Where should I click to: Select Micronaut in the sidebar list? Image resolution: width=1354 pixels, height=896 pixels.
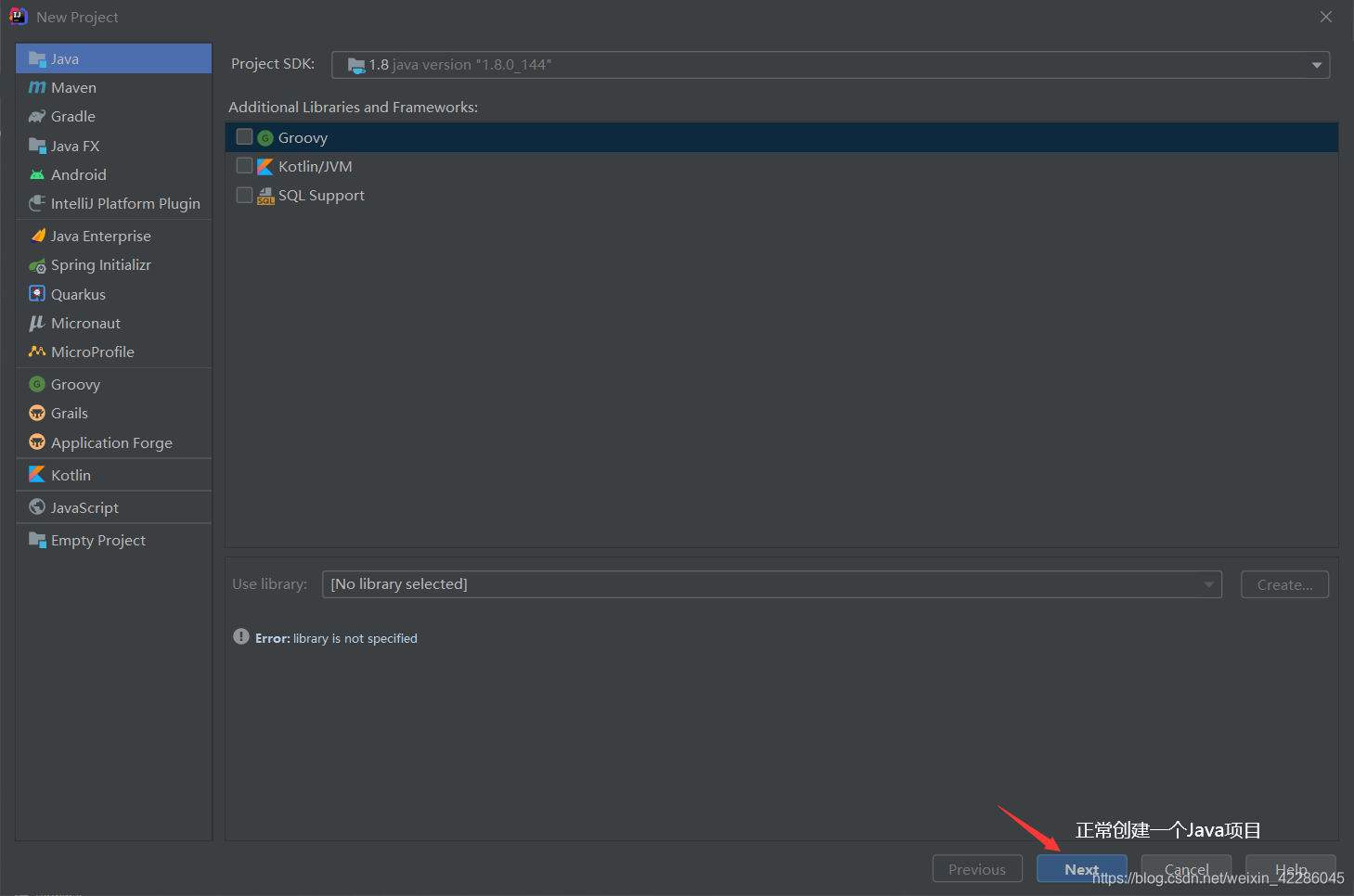113,323
